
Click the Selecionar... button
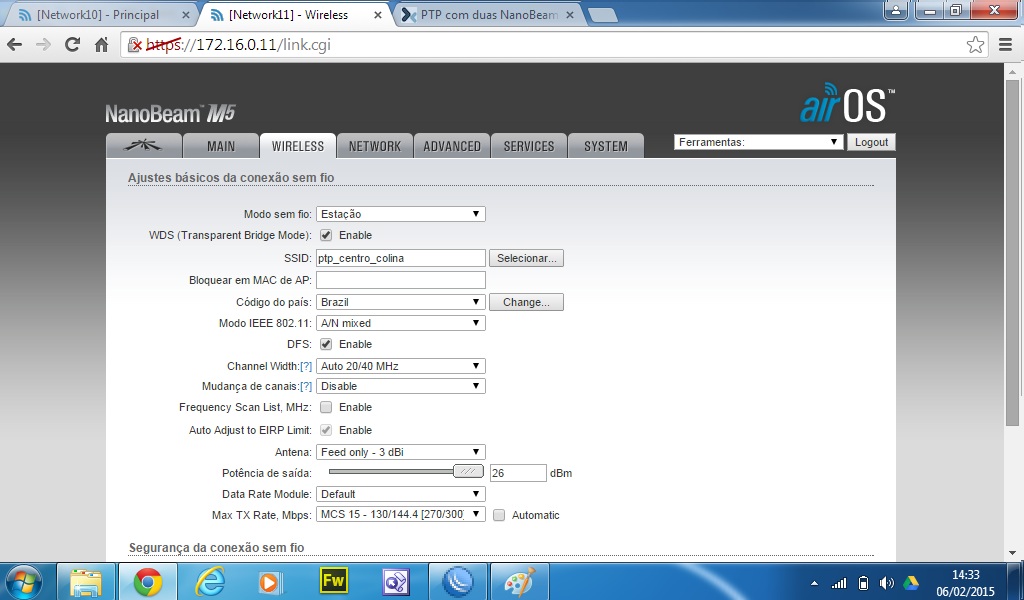click(x=526, y=259)
